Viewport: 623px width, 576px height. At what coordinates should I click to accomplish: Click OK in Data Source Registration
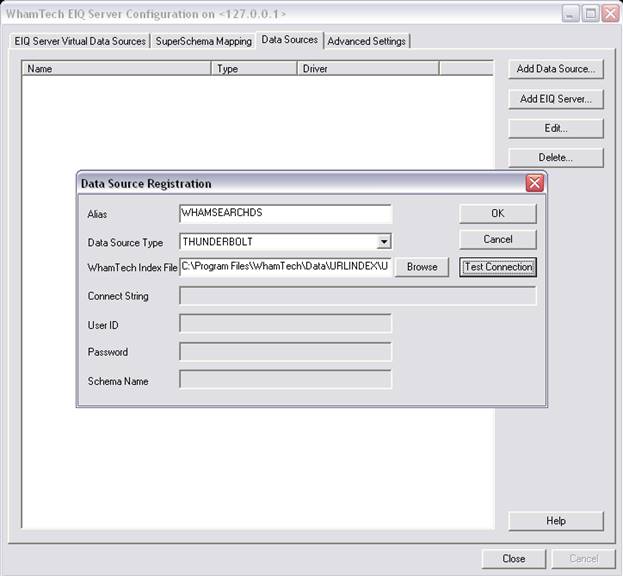point(497,214)
